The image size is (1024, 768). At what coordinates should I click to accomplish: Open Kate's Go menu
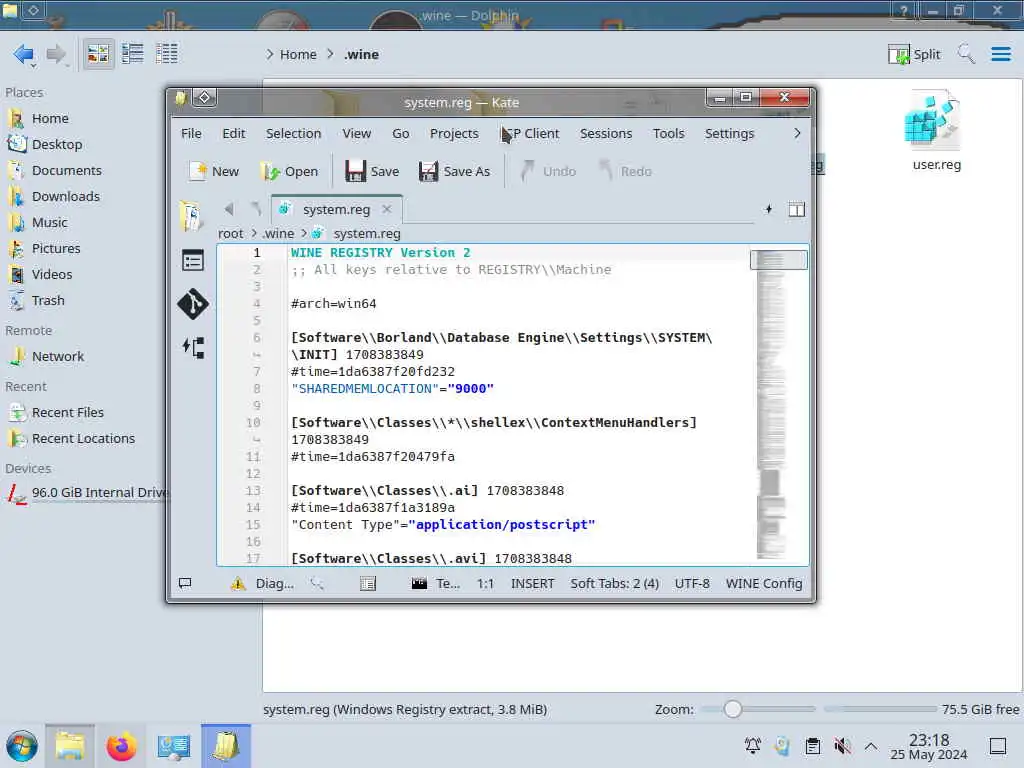click(401, 133)
